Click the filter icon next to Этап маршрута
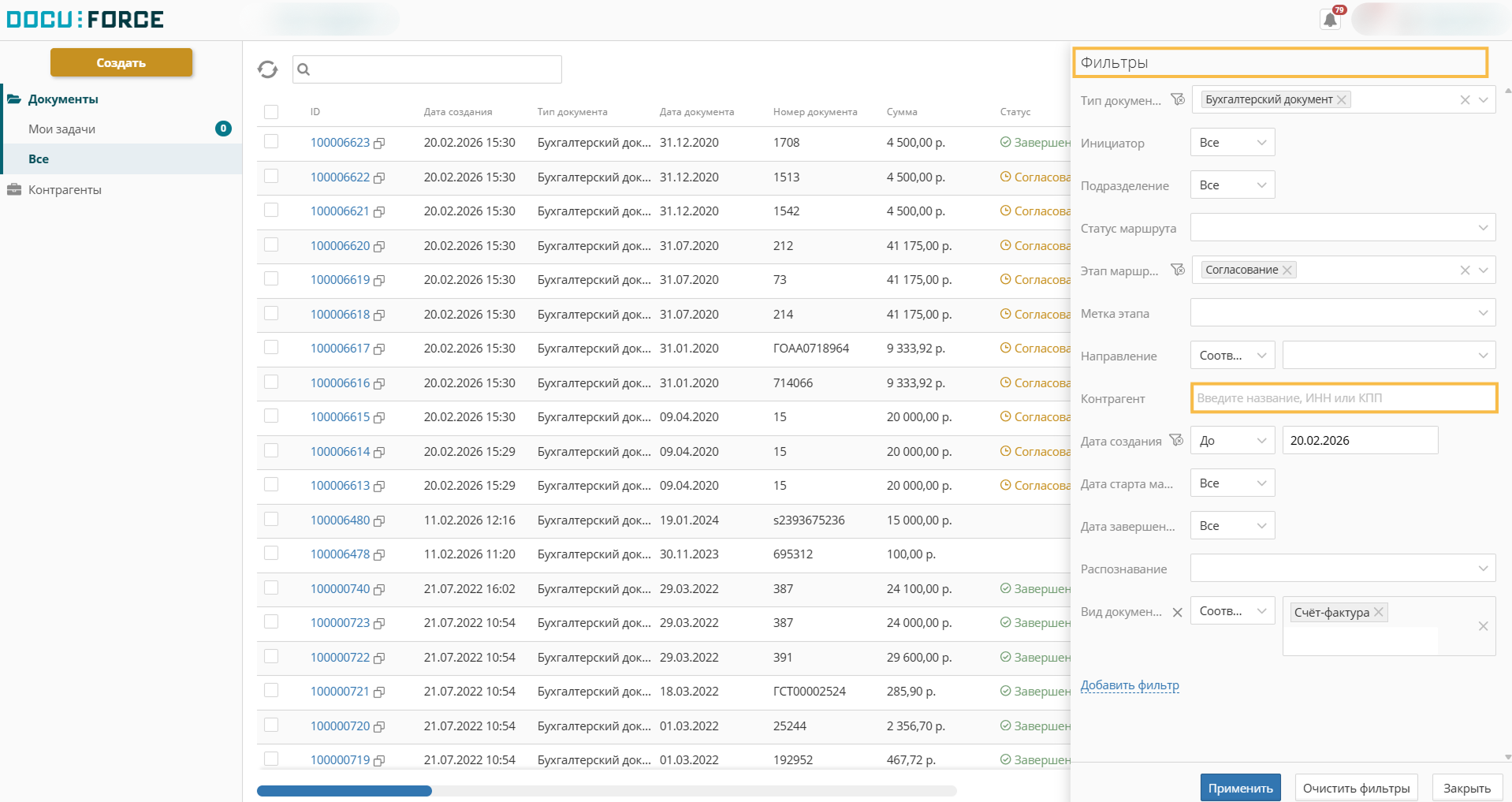 coord(1178,270)
